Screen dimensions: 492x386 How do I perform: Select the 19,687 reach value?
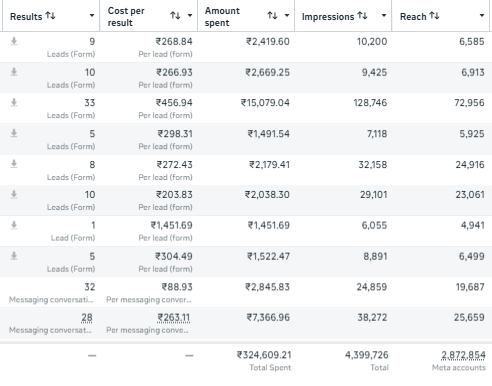tap(470, 287)
